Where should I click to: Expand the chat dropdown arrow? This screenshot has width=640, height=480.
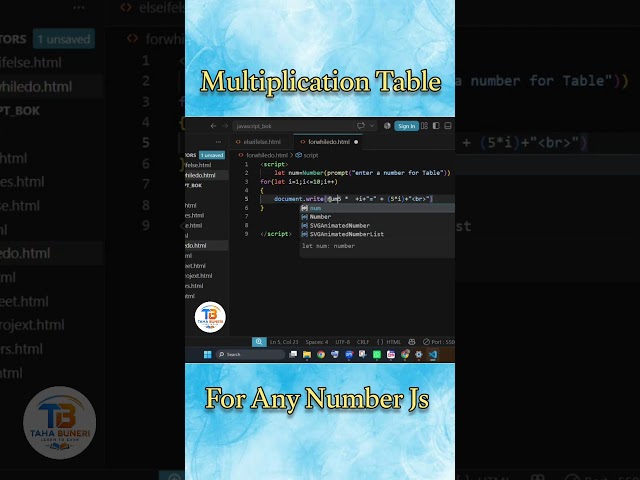tap(372, 126)
